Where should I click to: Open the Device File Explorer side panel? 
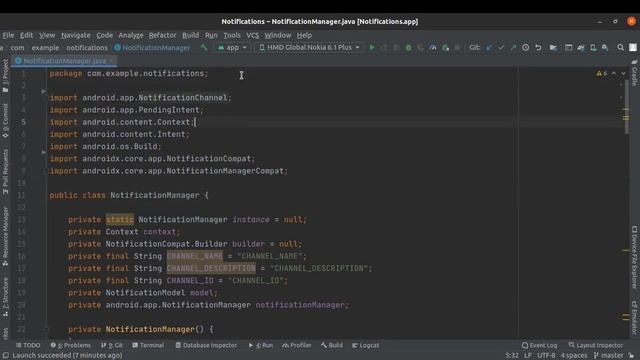pos(635,258)
